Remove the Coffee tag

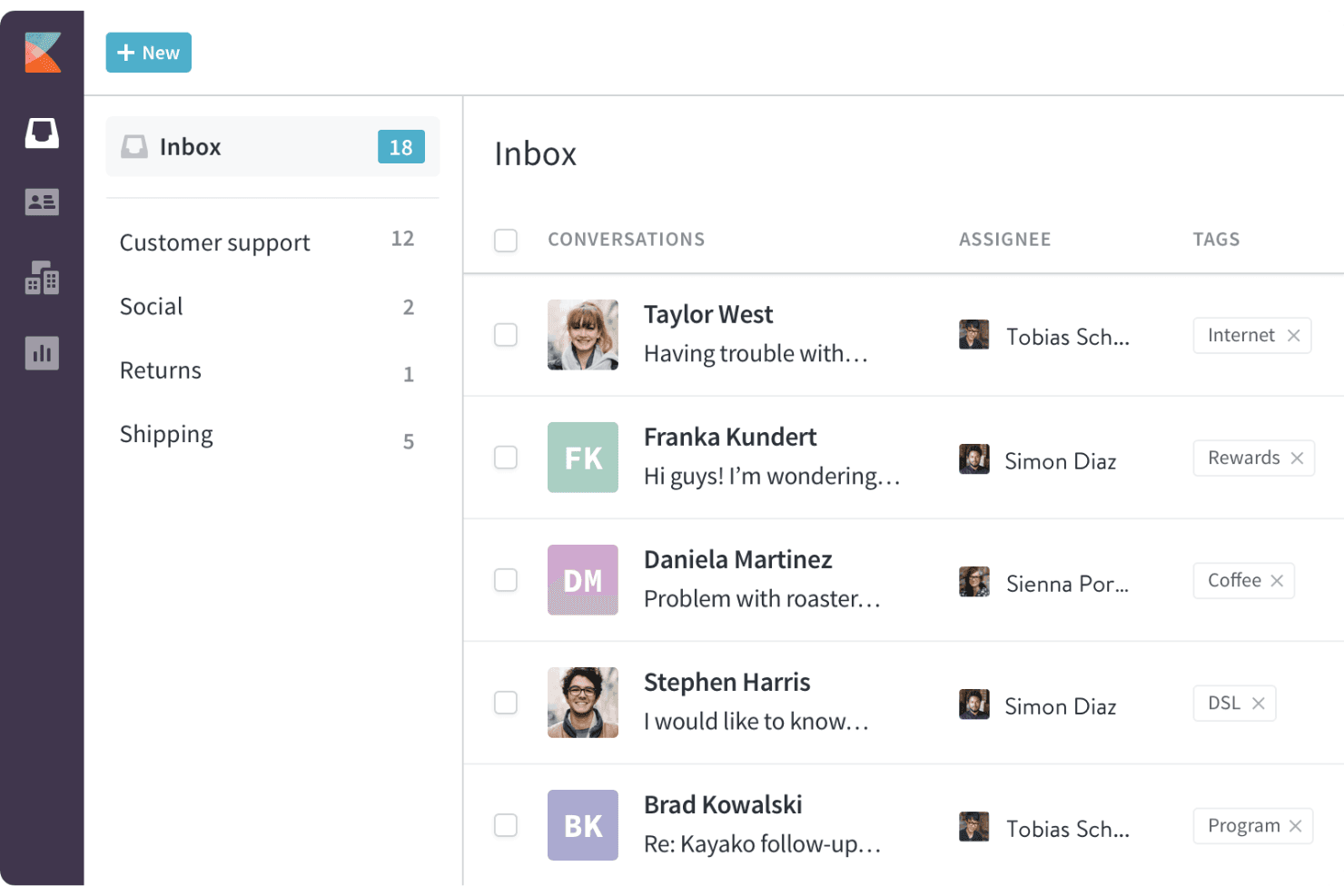(1277, 581)
